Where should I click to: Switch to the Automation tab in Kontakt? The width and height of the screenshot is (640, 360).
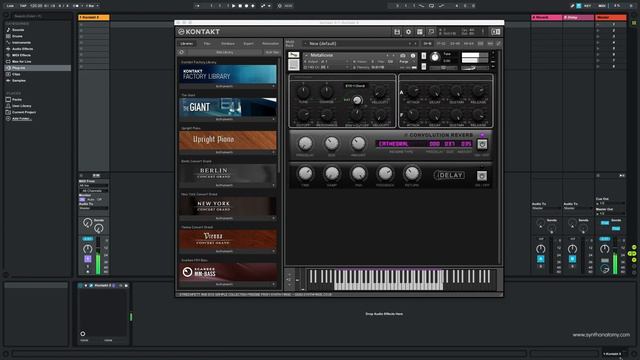[x=270, y=43]
